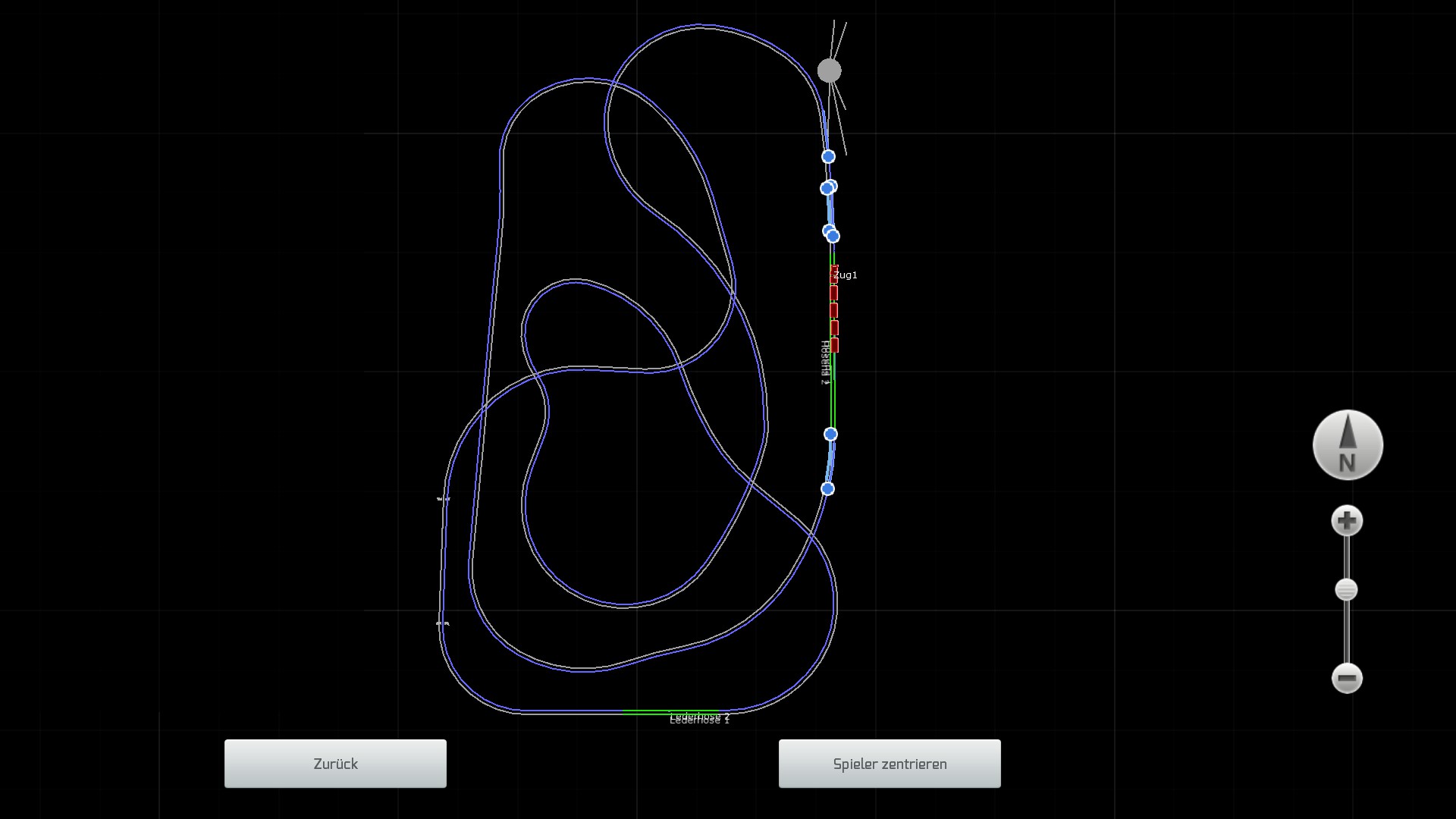Click the north compass icon

(x=1348, y=445)
